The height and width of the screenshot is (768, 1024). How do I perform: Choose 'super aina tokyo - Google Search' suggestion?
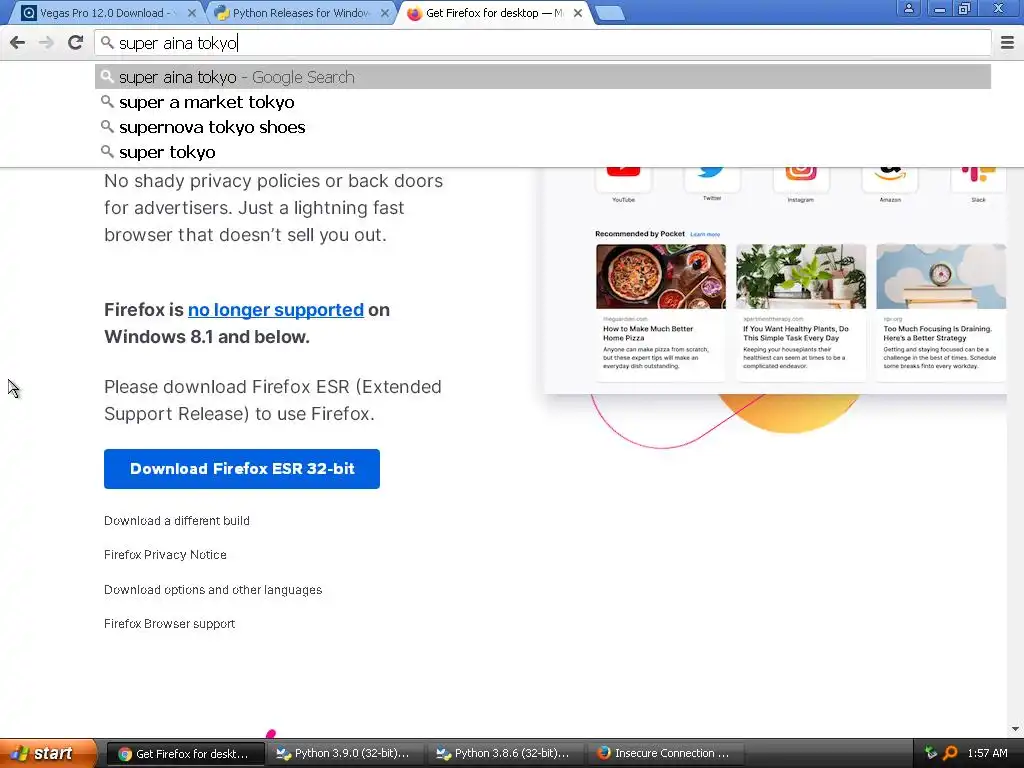pyautogui.click(x=543, y=77)
